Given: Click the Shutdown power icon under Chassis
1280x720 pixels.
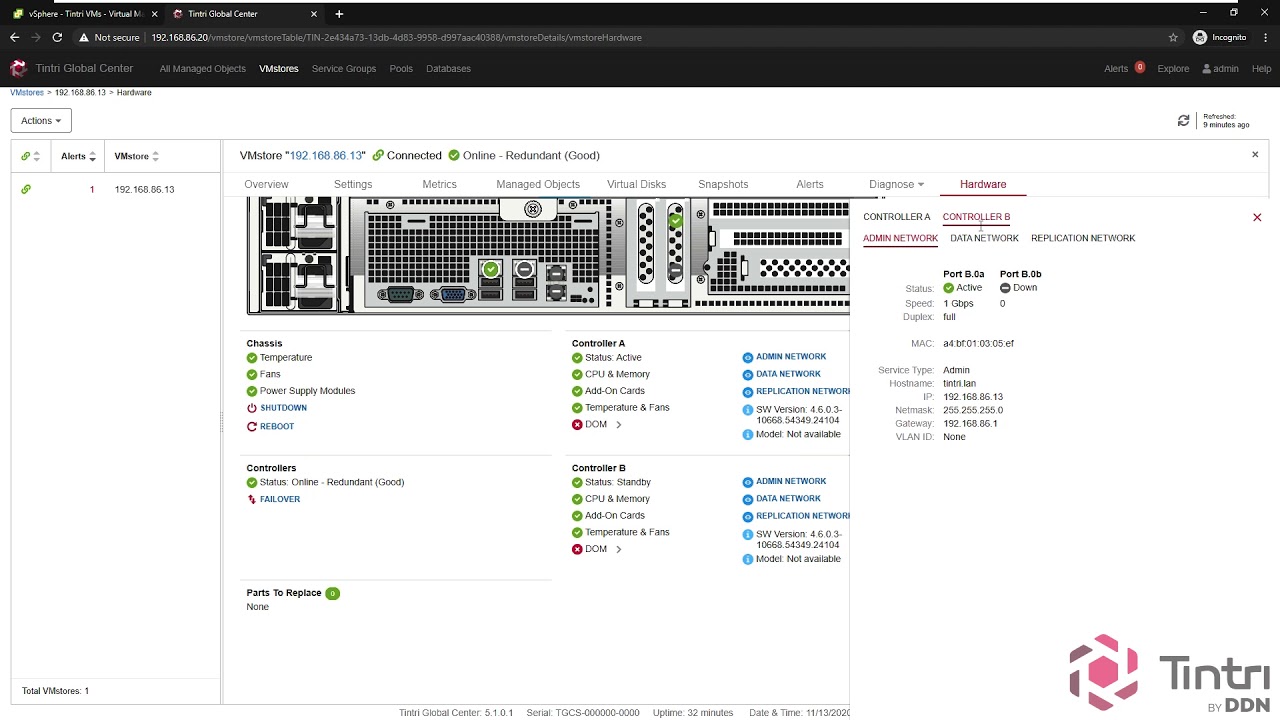Looking at the screenshot, I should pos(252,408).
